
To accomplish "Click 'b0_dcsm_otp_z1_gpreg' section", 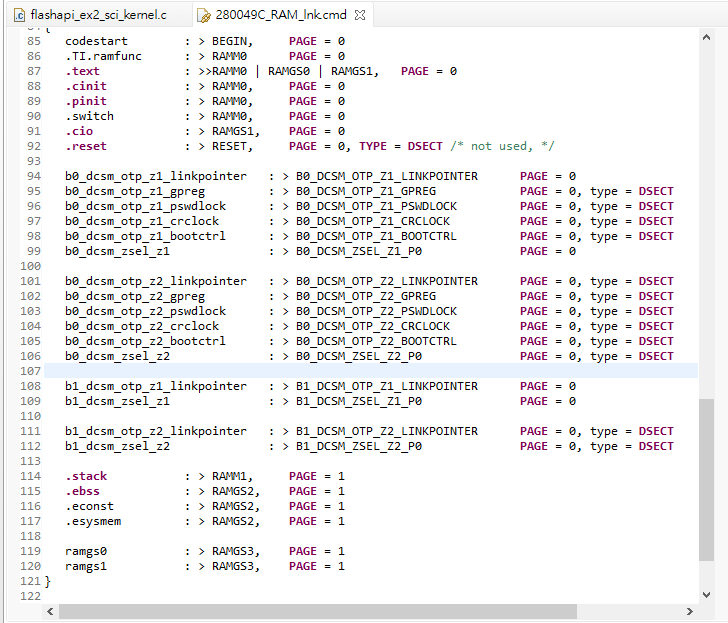I will point(135,191).
